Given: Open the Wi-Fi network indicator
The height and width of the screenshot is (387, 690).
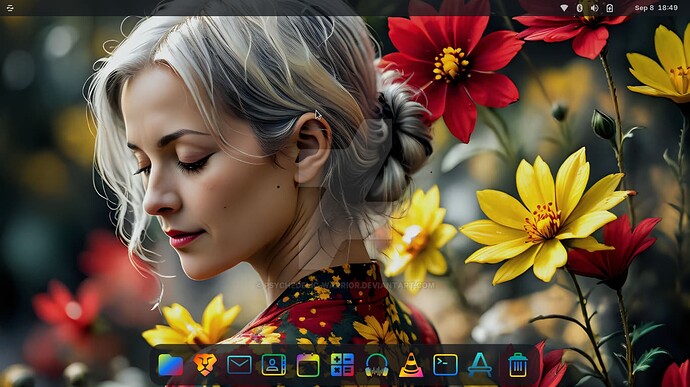Looking at the screenshot, I should (x=564, y=8).
